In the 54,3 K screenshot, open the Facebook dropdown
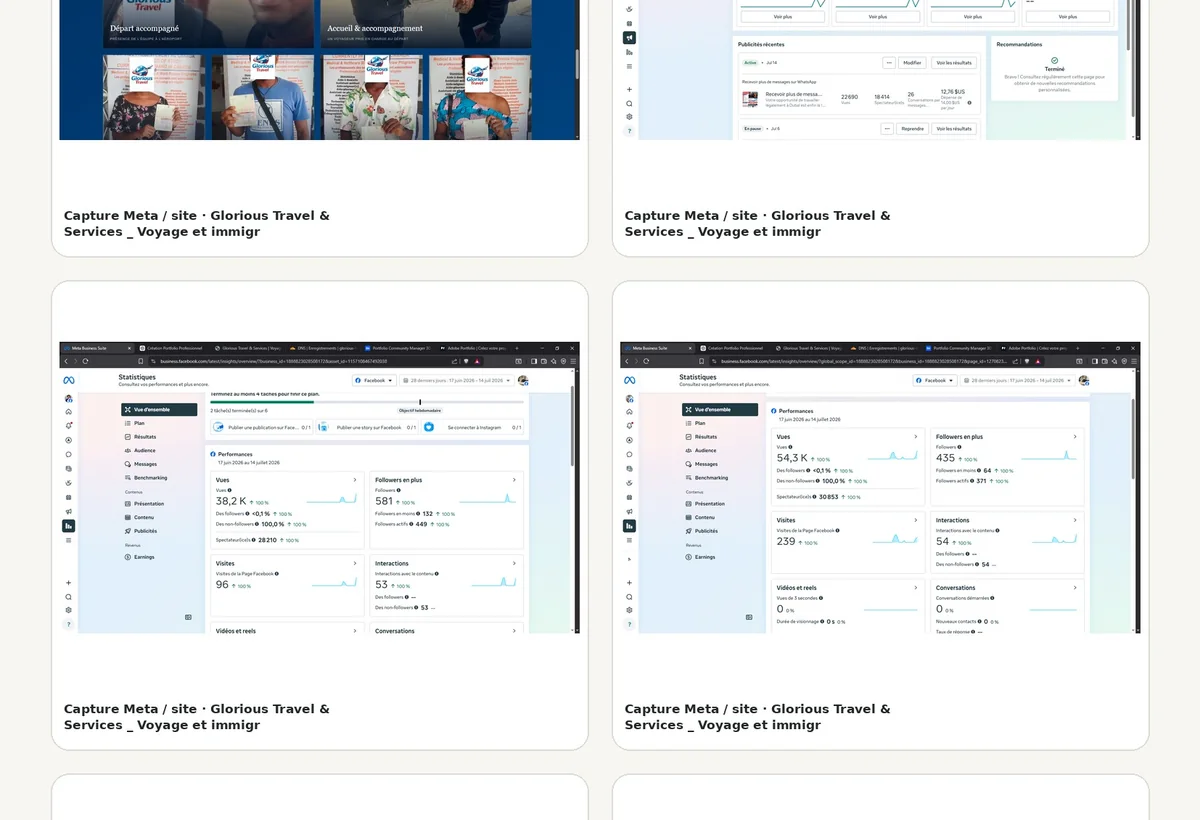Viewport: 1200px width, 820px height. point(935,381)
